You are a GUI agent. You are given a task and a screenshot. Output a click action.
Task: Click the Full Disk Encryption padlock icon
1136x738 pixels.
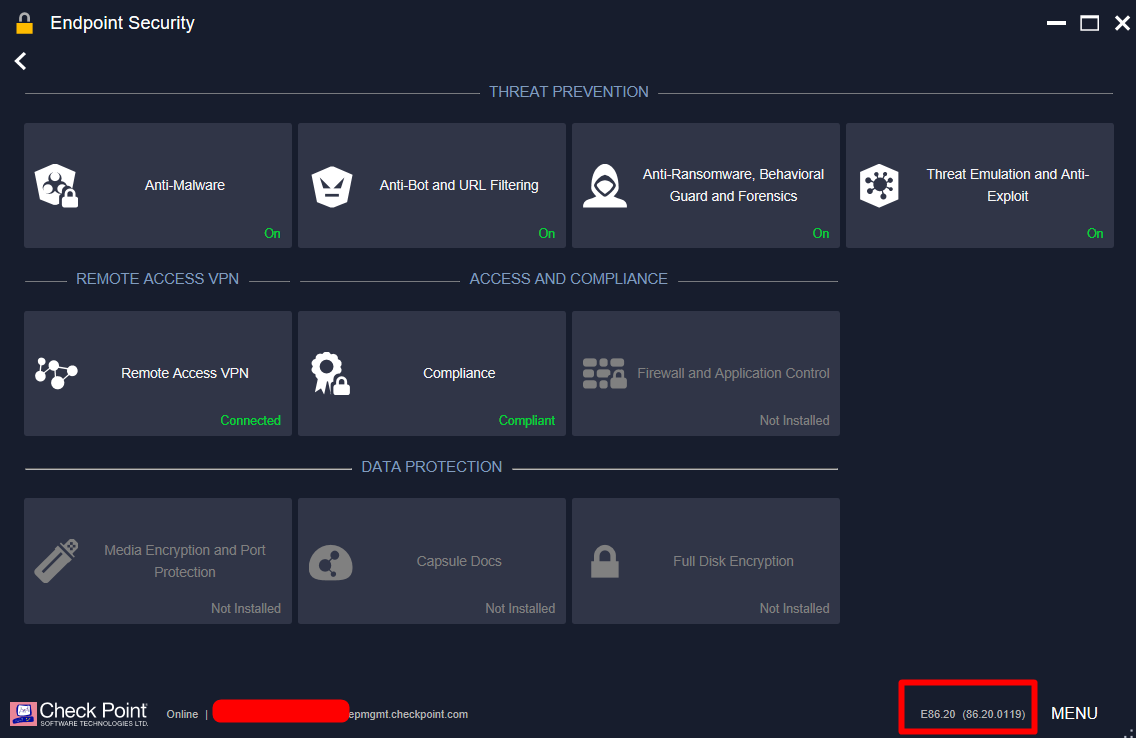click(605, 561)
